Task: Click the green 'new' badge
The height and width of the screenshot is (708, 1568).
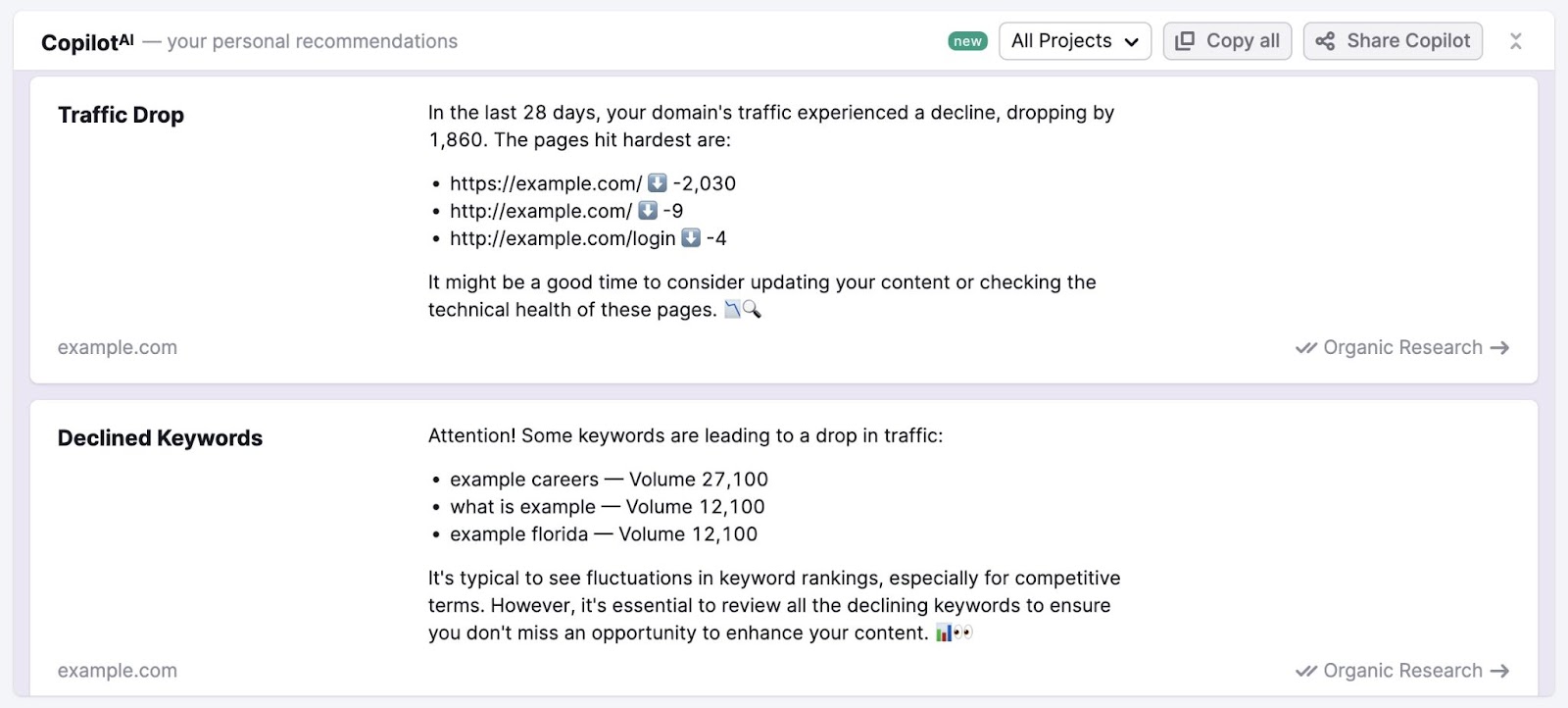Action: point(967,41)
